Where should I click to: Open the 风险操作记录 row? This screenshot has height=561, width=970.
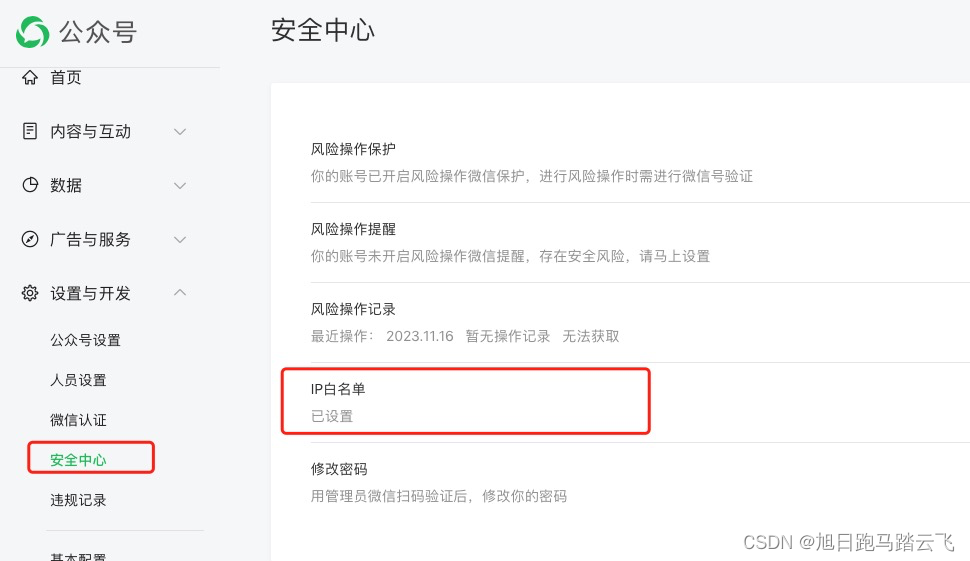point(640,323)
